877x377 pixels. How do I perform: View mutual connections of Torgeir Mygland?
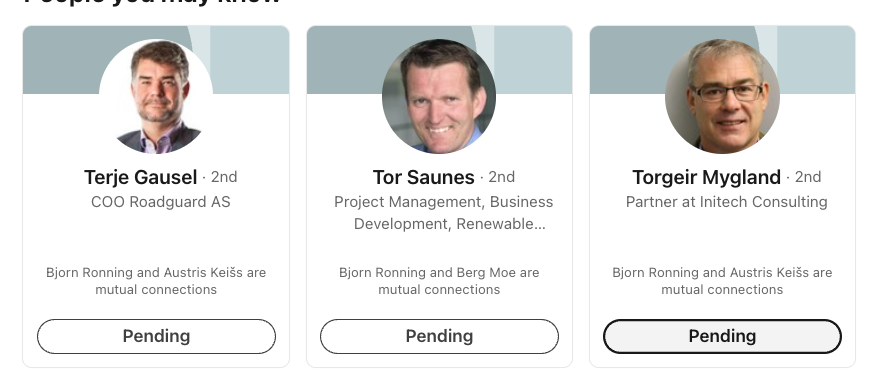(x=722, y=281)
